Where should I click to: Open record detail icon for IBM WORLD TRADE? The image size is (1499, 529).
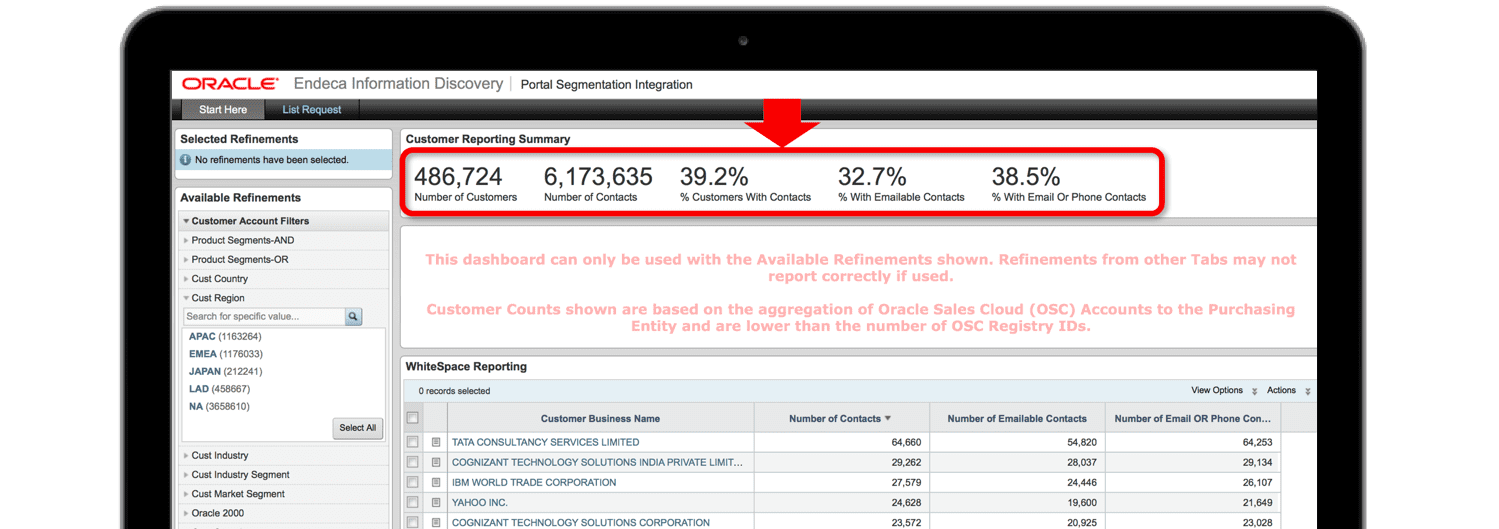pos(436,482)
